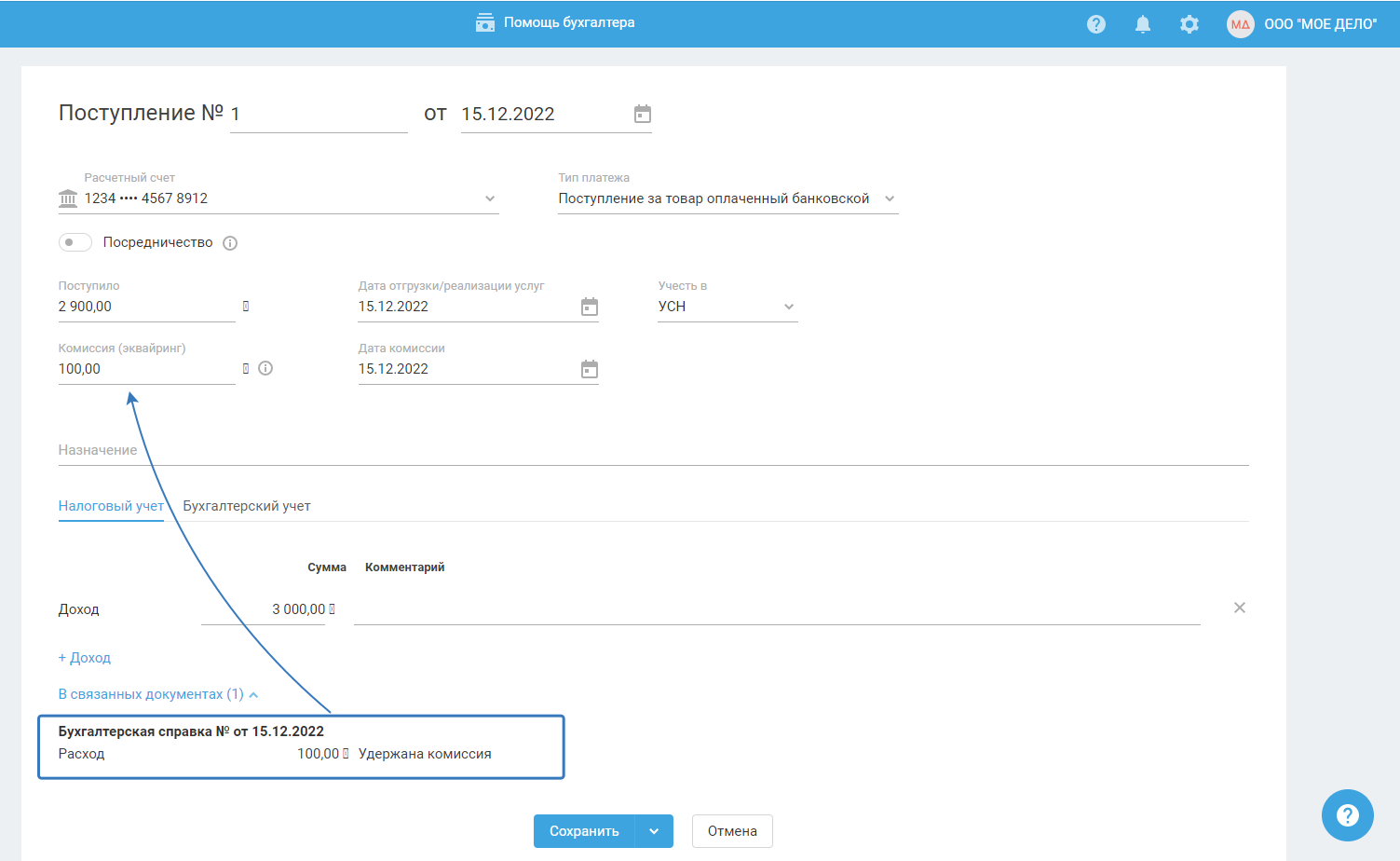
Task: Click info icon beside Посредничество
Action: pyautogui.click(x=230, y=243)
